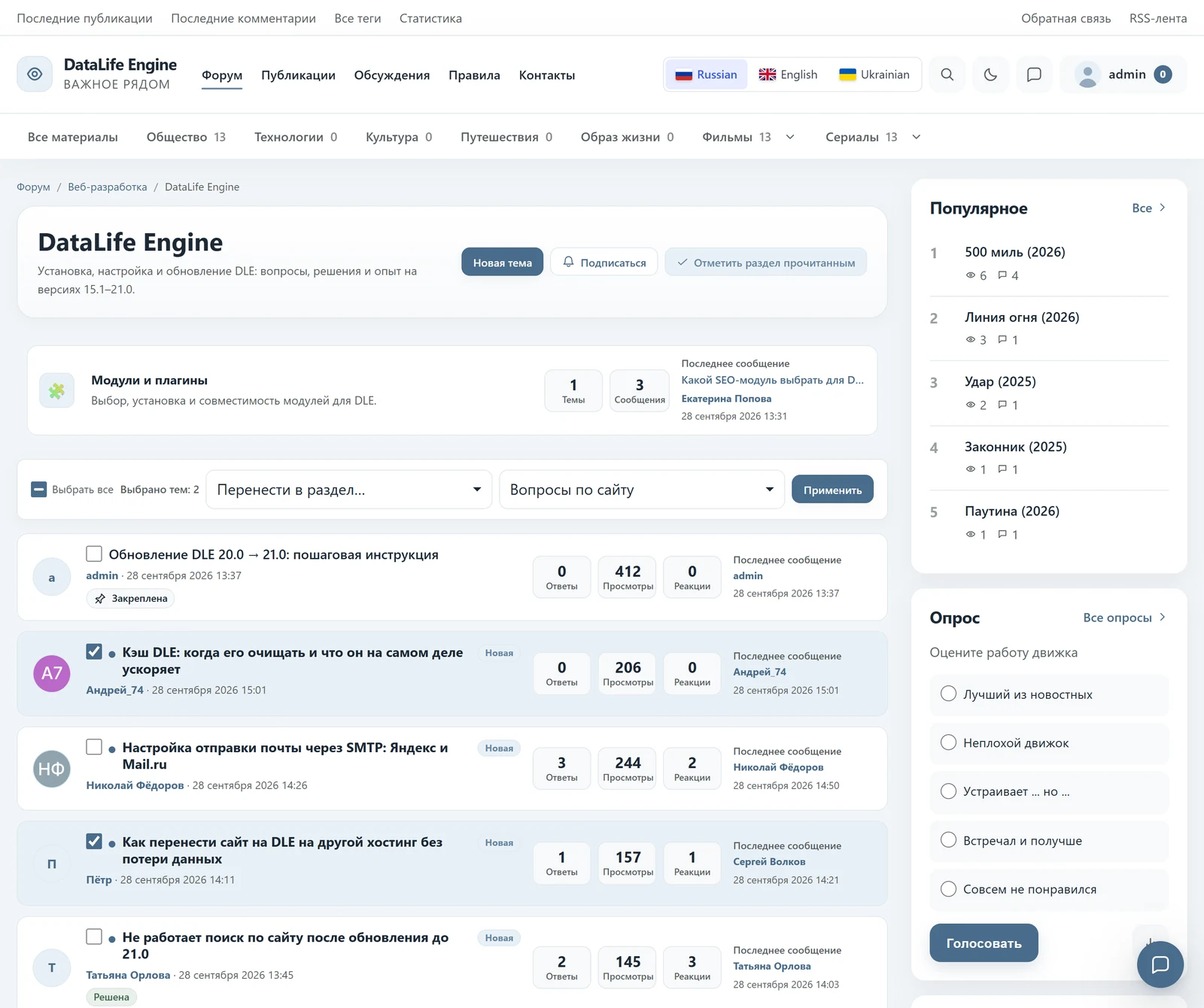Uncheck the Как перенести сайт topic checkbox
The height and width of the screenshot is (1008, 1204).
[x=94, y=841]
